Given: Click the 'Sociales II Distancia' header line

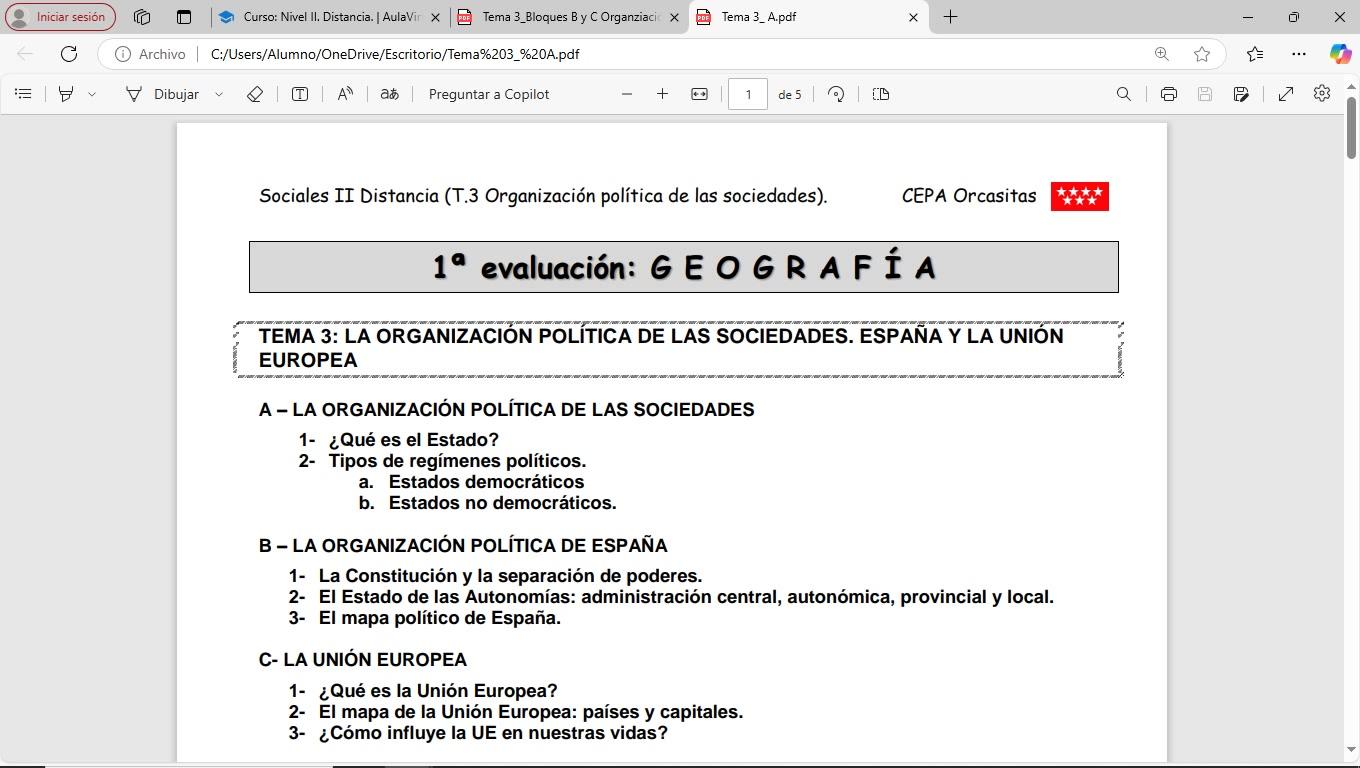Looking at the screenshot, I should [543, 196].
